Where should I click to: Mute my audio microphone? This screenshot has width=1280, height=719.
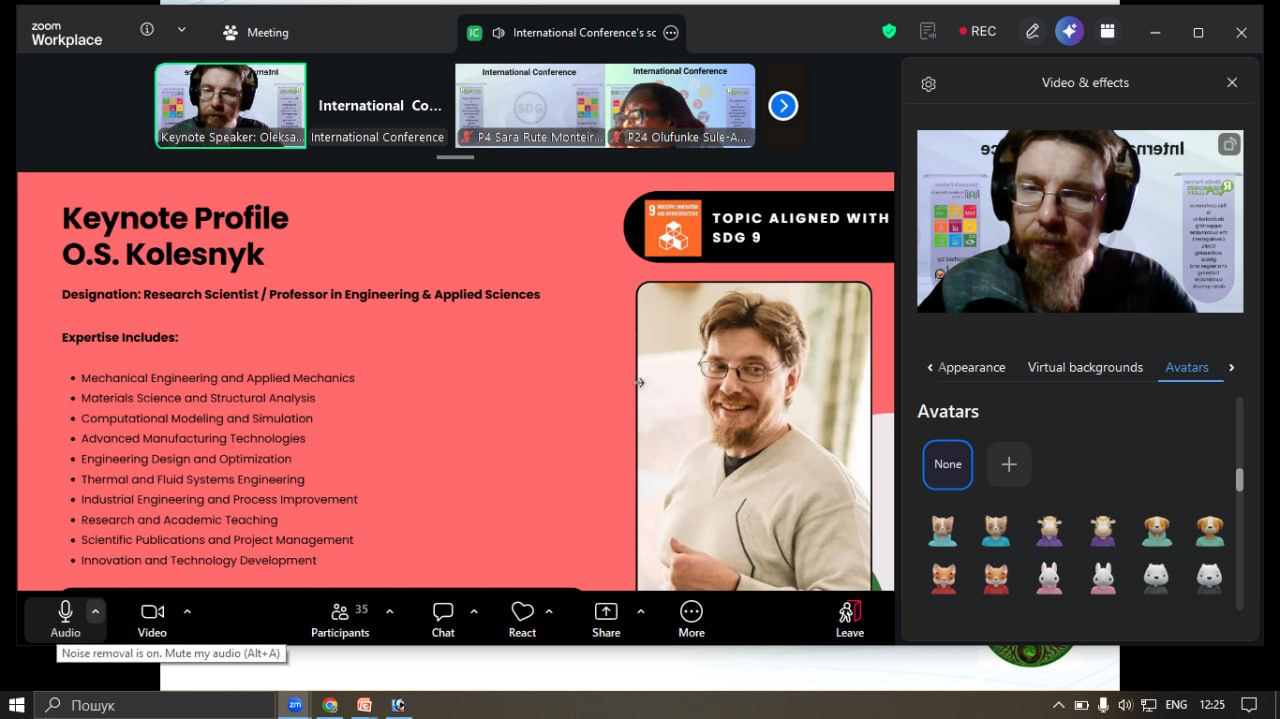point(65,618)
